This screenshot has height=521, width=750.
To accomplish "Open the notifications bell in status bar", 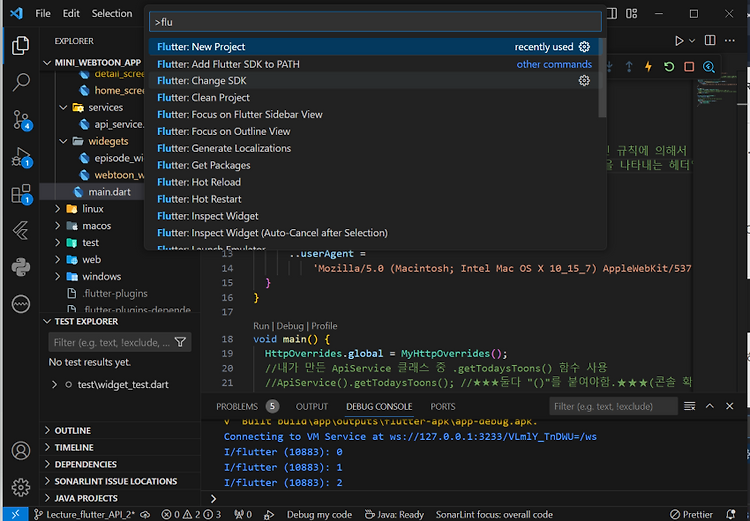I will (x=731, y=514).
